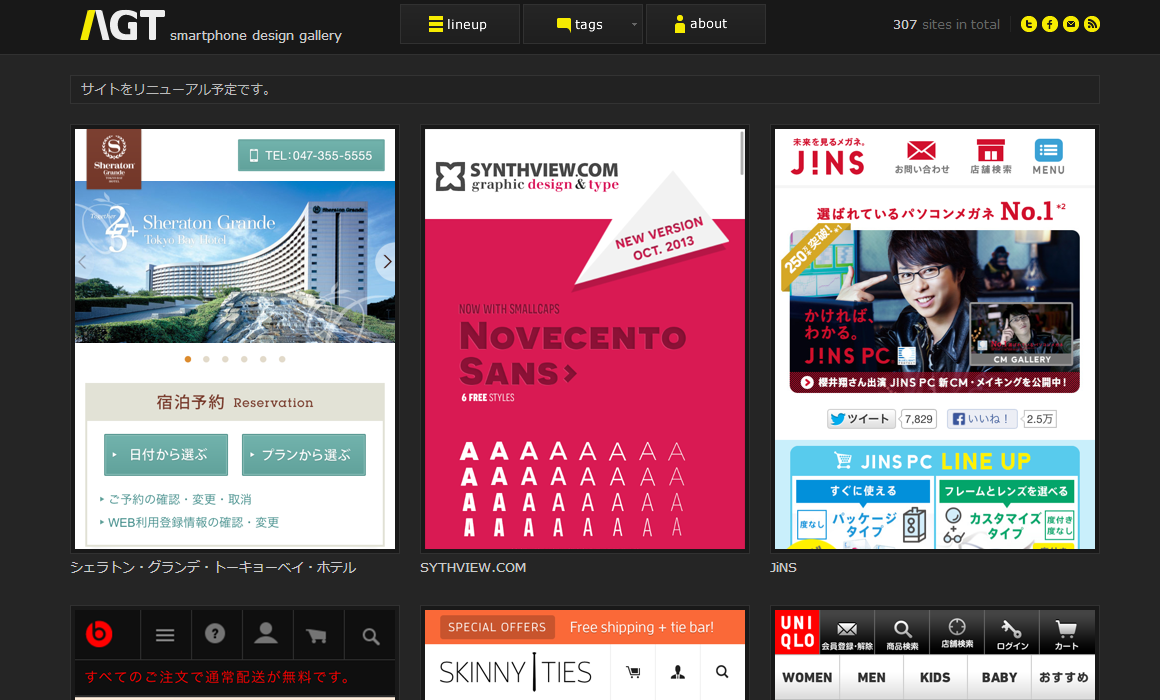Open SYTHVIEW.COM caption link
Screen dimensions: 1160x700
click(473, 568)
